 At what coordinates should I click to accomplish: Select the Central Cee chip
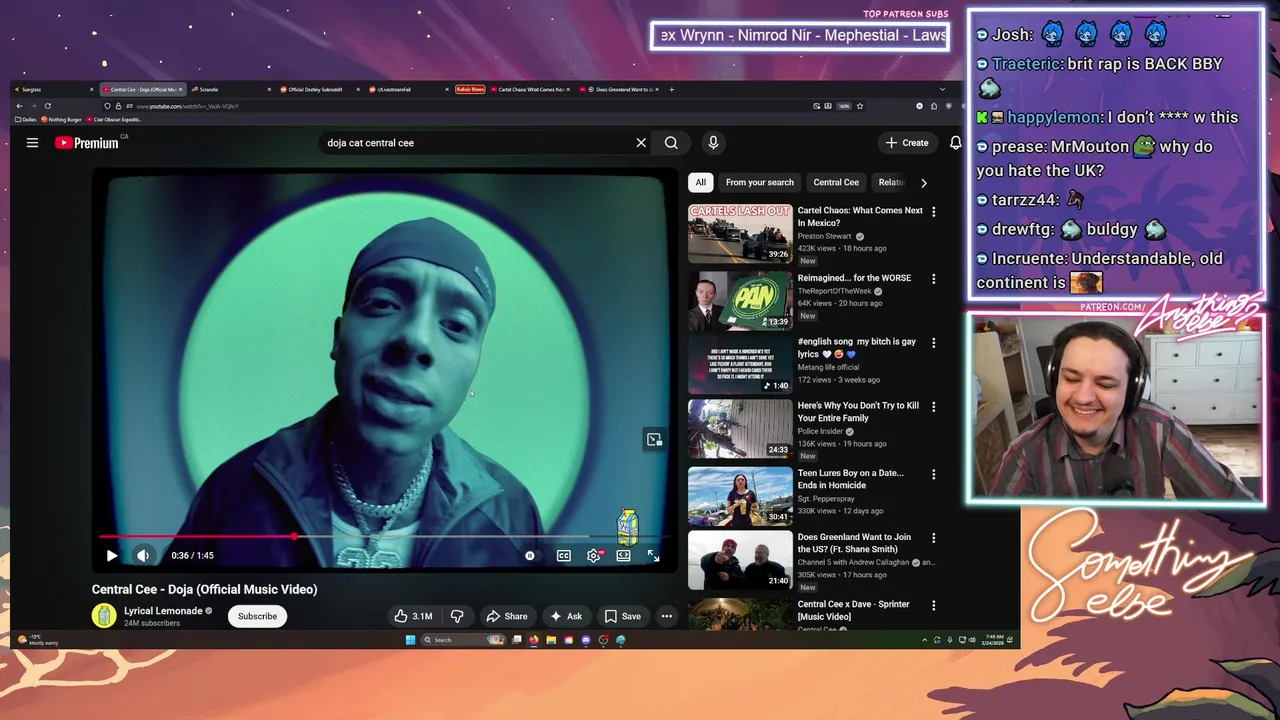click(836, 182)
